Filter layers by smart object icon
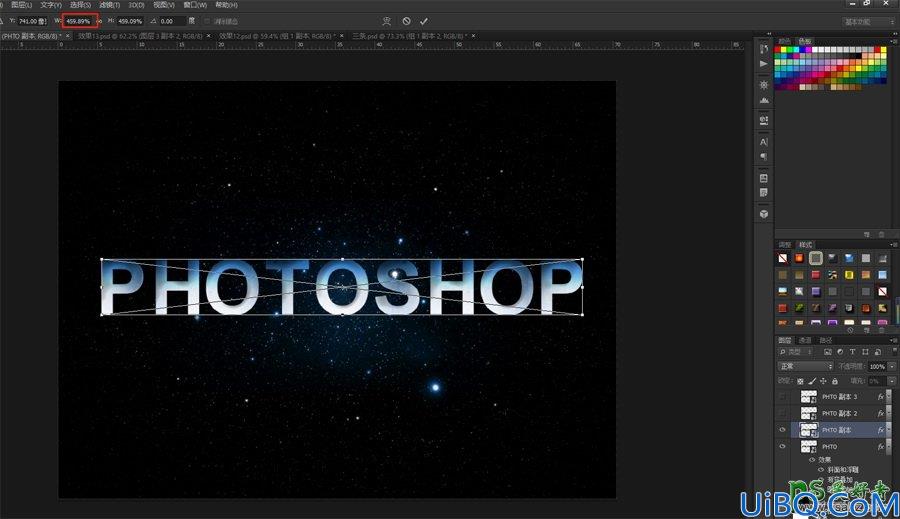 pos(878,352)
